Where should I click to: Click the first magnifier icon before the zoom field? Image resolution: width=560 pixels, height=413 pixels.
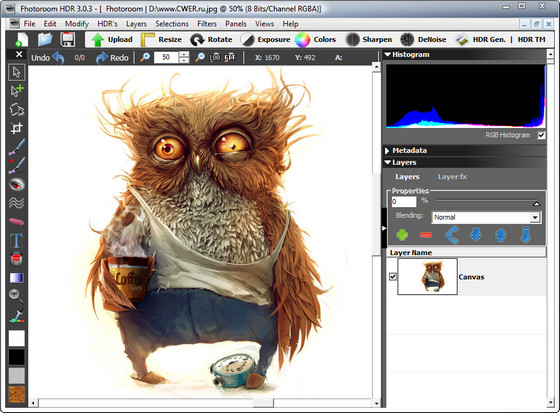point(145,57)
